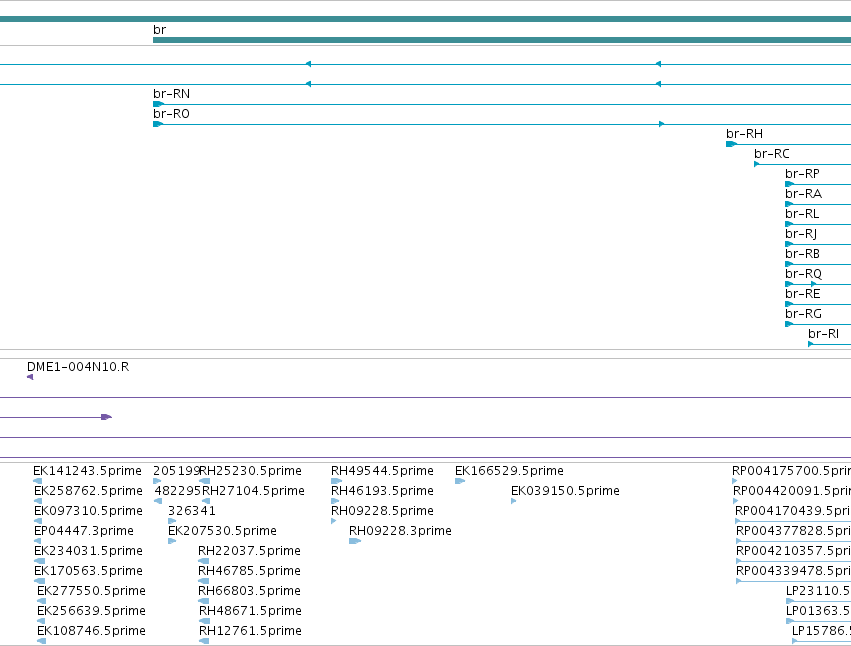Select EST EK039150.5prime
Screen dimensions: 851x646
565,491
